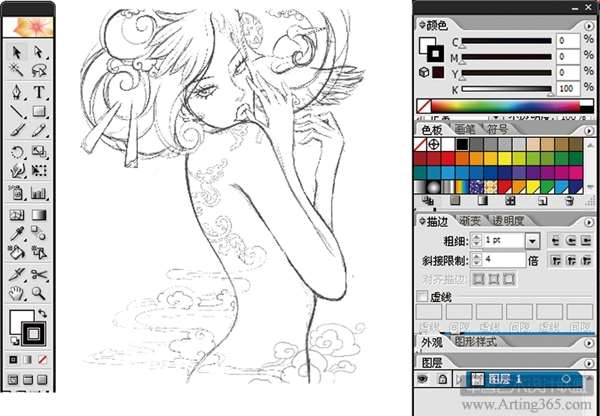The width and height of the screenshot is (600, 416).
Task: Select the Scale tool
Action: tap(39, 152)
